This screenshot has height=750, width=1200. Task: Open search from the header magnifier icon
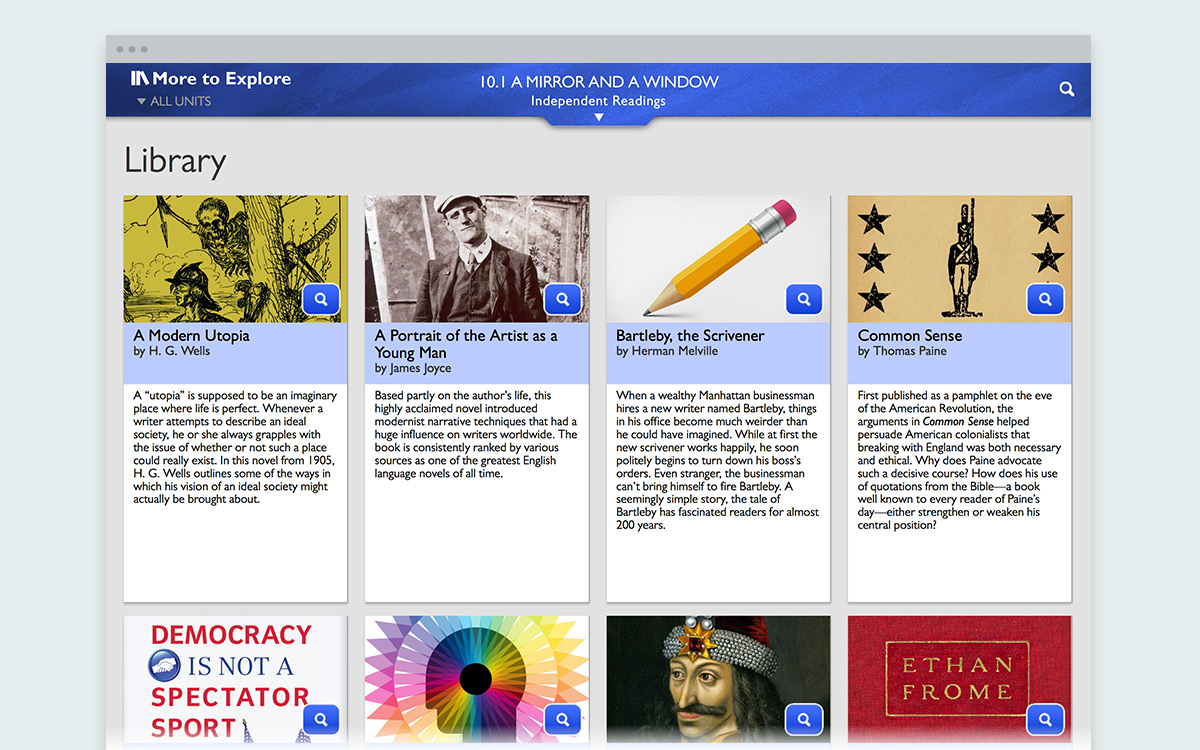coord(1067,89)
